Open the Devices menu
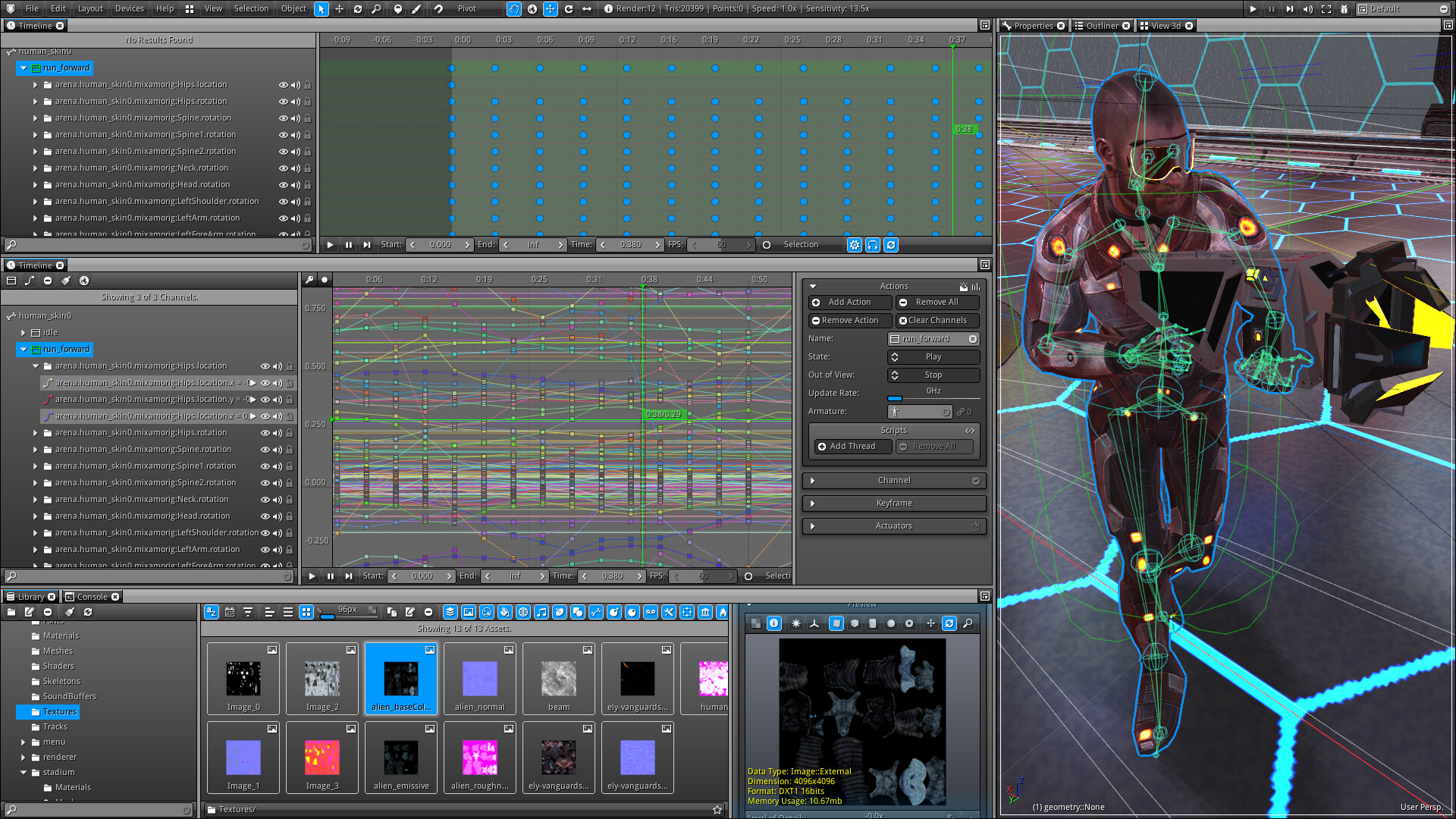This screenshot has height=819, width=1456. (x=129, y=8)
